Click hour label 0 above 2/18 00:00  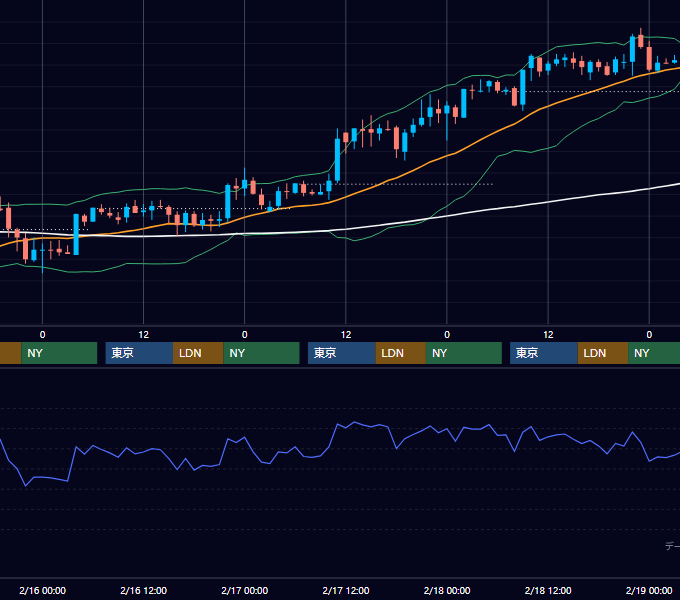(x=447, y=335)
